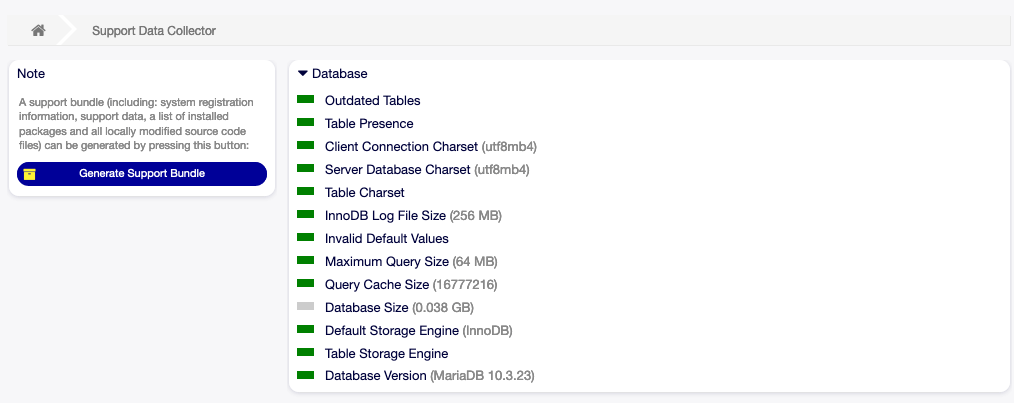Click the Database section heading text
The image size is (1014, 403).
tap(339, 74)
